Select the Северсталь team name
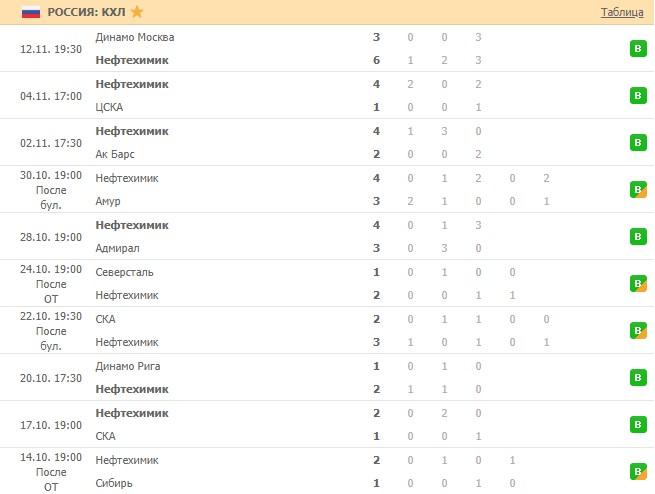This screenshot has width=655, height=494. 124,272
